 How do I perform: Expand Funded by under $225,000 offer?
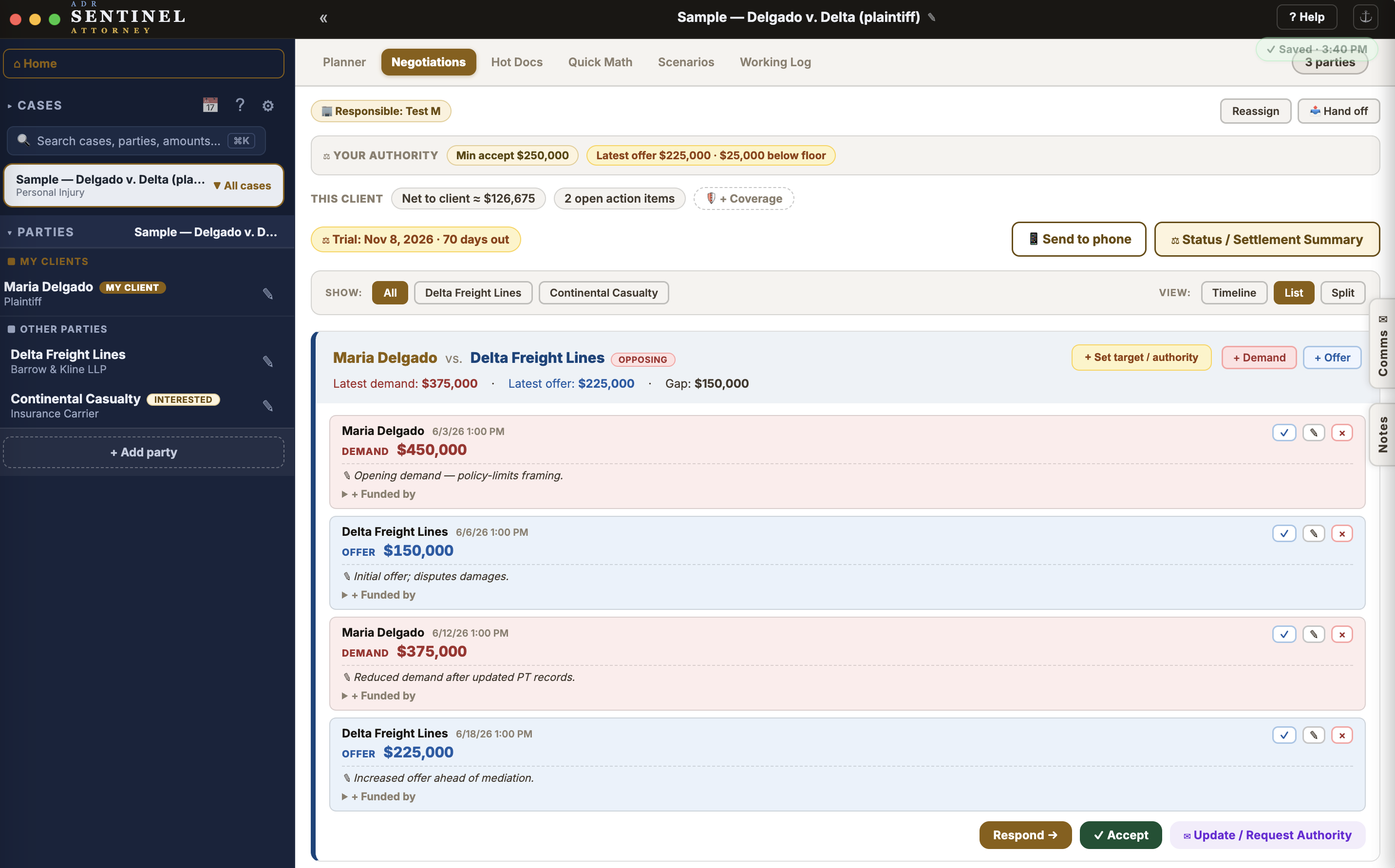[x=379, y=797]
